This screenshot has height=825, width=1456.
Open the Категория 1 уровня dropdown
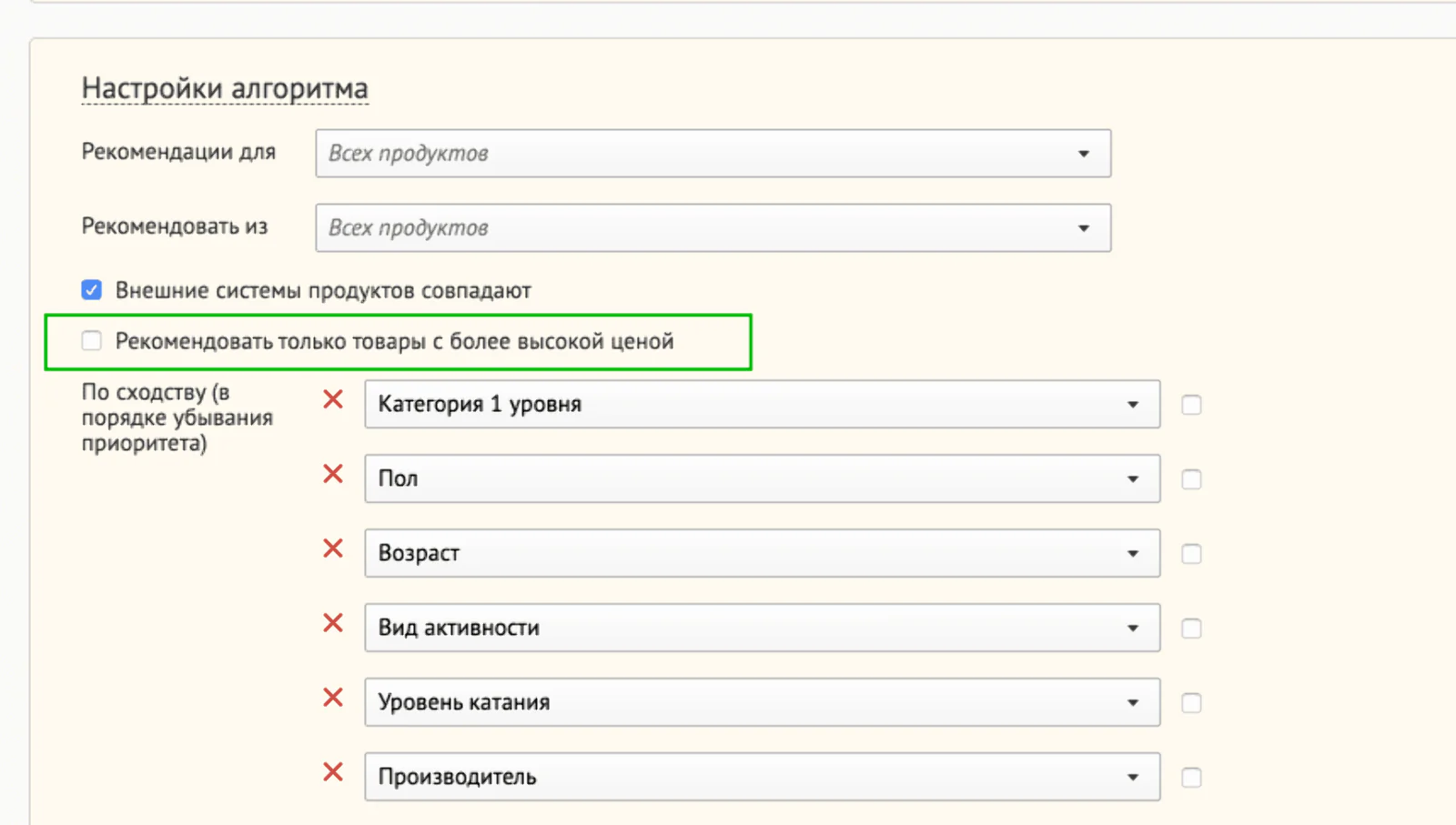click(x=762, y=405)
